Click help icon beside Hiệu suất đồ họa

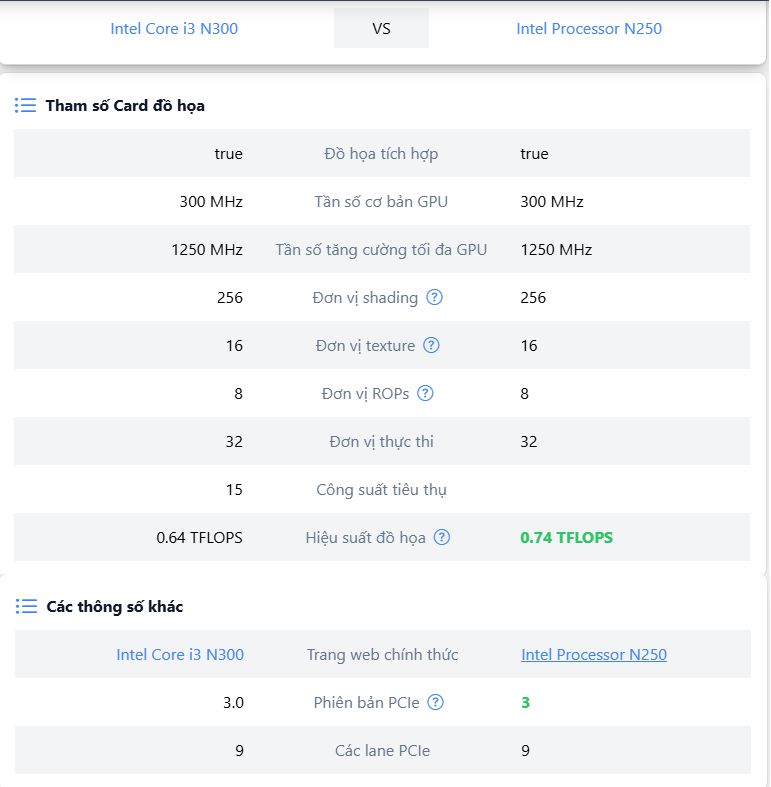click(x=442, y=537)
